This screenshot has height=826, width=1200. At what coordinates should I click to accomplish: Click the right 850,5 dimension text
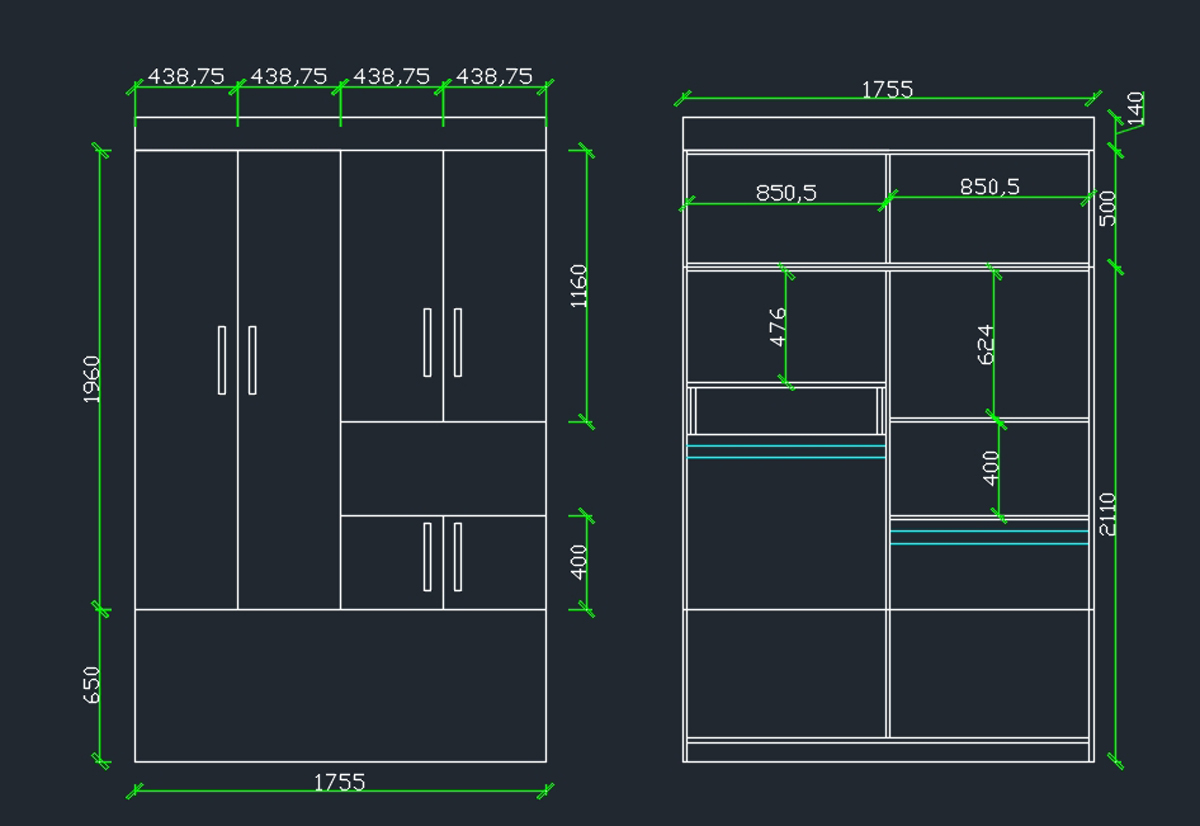(x=990, y=186)
